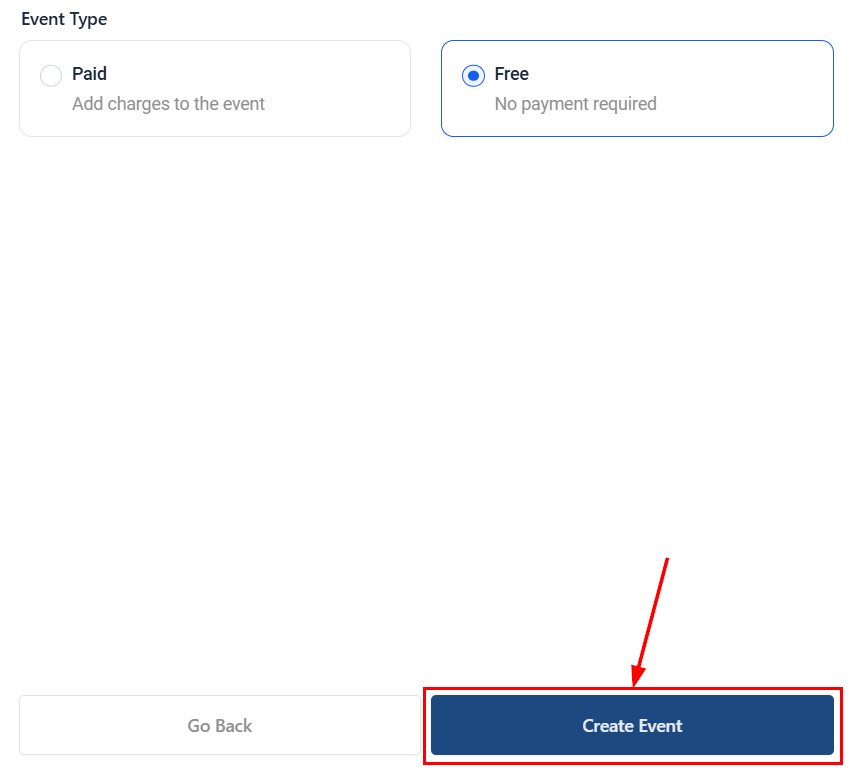The width and height of the screenshot is (863, 784).
Task: Click "No payment required" description text
Action: click(575, 104)
